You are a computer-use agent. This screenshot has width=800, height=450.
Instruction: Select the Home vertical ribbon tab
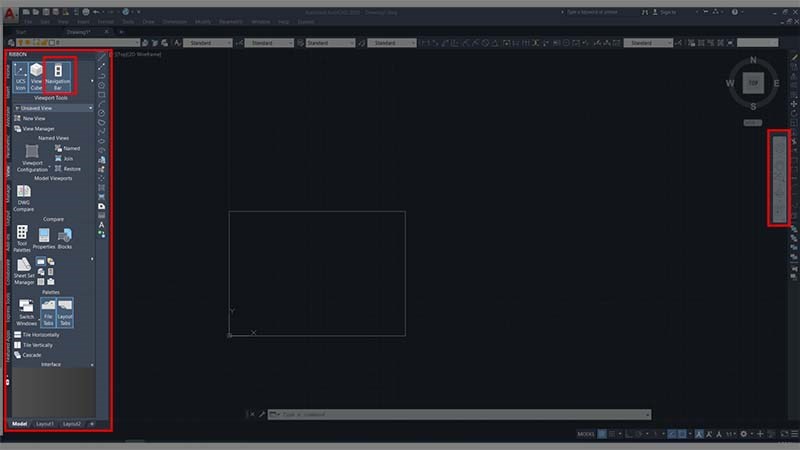click(8, 71)
